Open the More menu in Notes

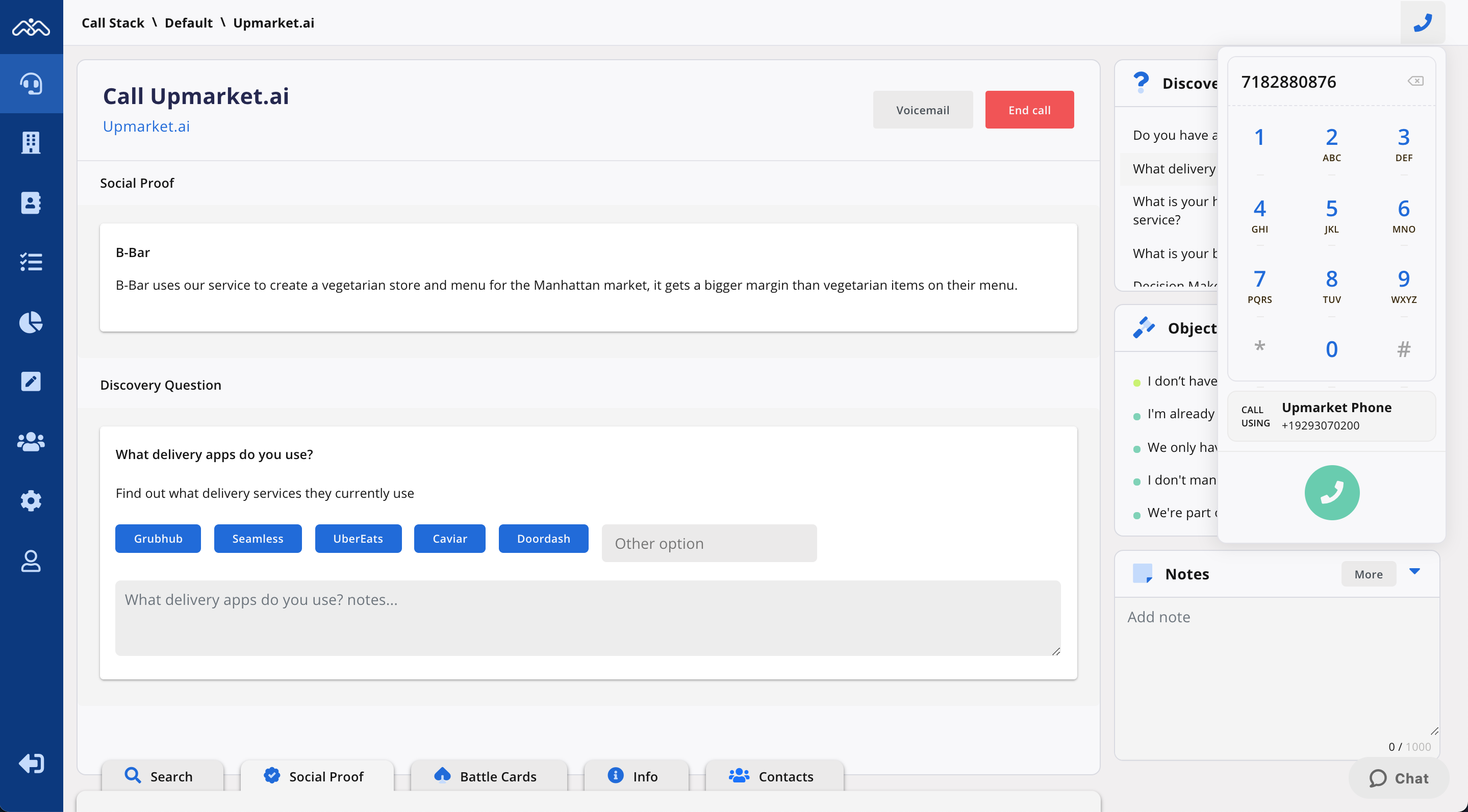pos(1368,574)
